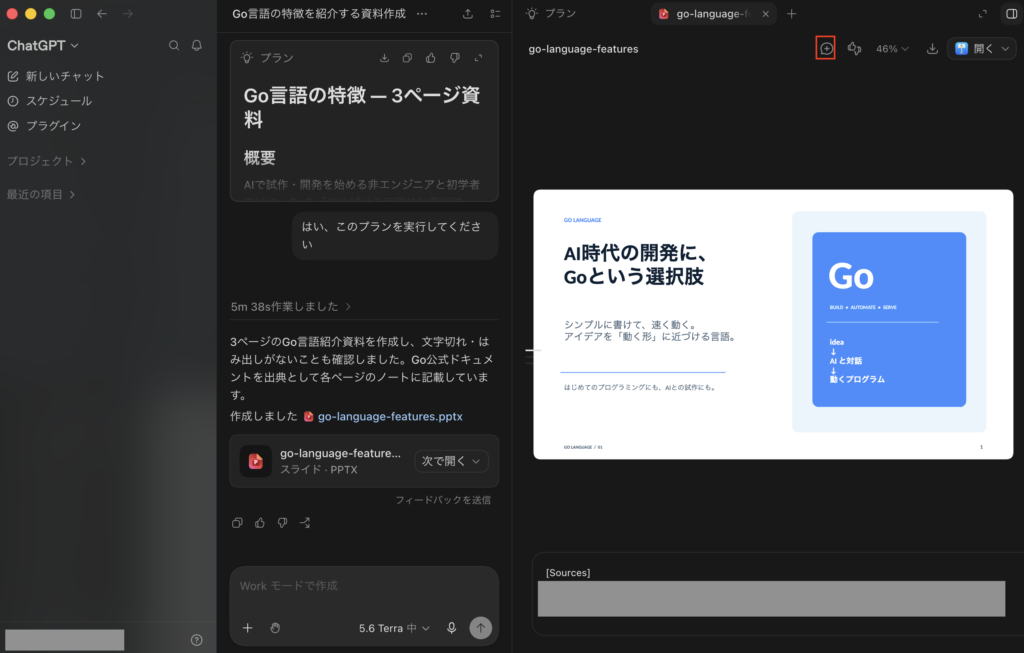This screenshot has height=653, width=1024.
Task: Open help question mark icon
Action: coord(197,641)
